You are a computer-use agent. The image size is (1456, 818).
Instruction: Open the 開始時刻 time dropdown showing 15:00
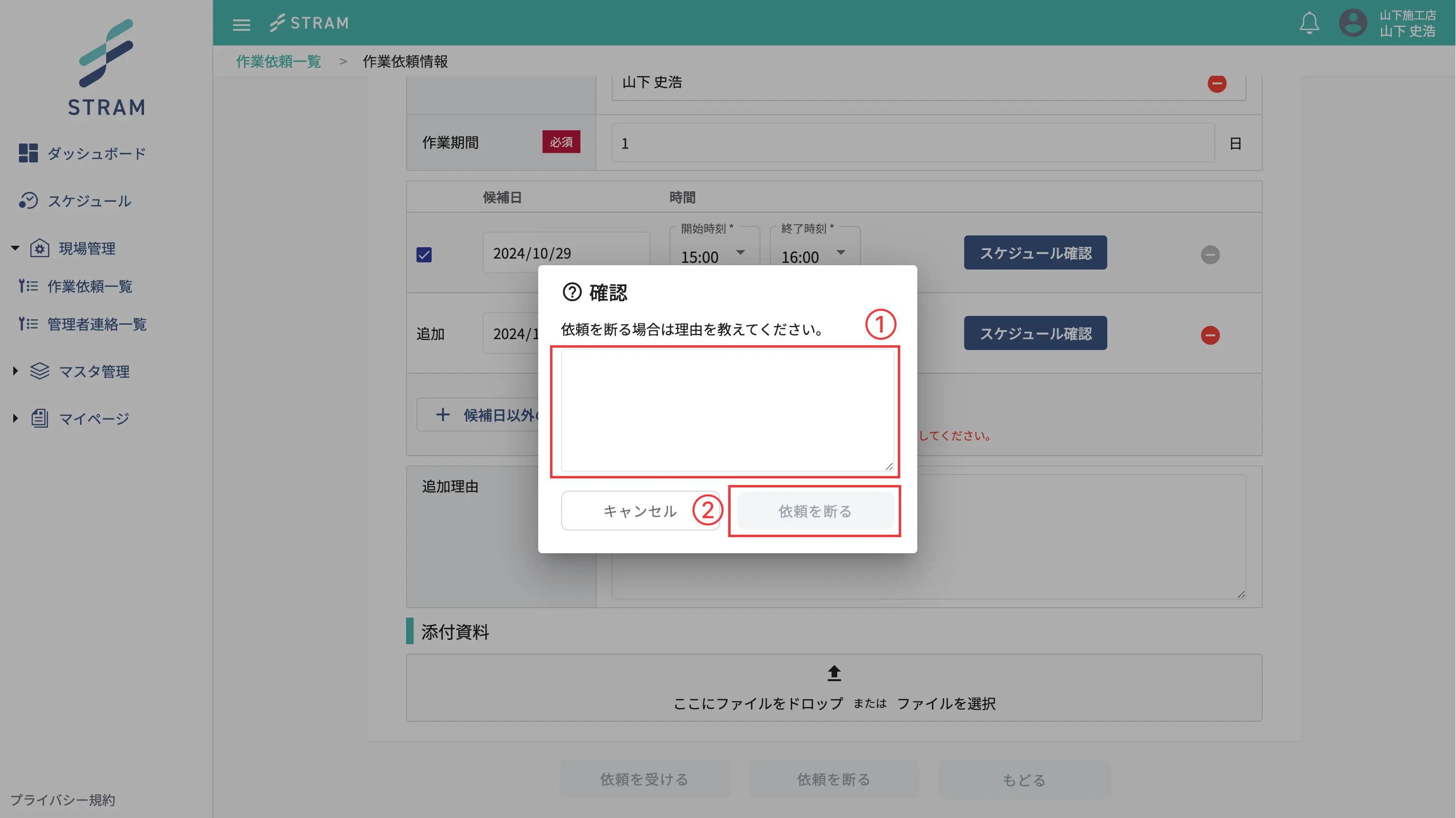click(x=741, y=254)
